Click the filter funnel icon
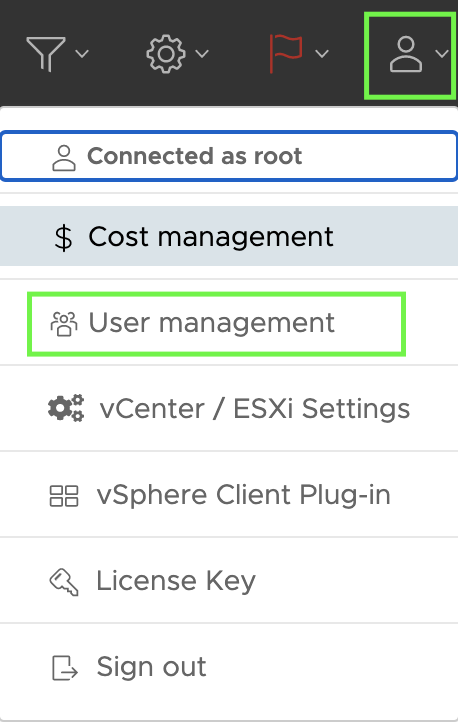 (46, 54)
